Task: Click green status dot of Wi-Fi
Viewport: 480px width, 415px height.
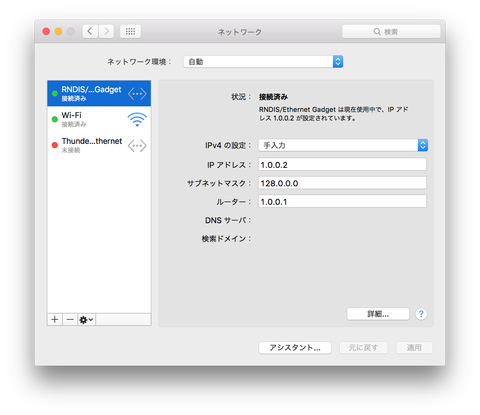Action: click(55, 119)
